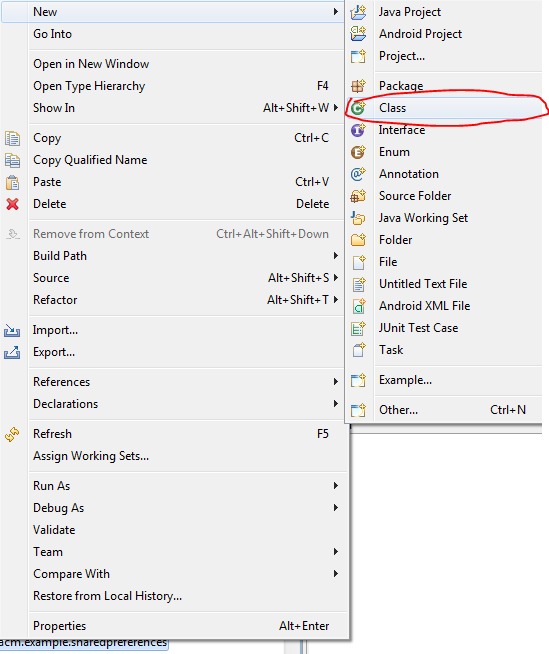Screen dimensions: 549x654
Task: Click the Paste clipboard icon
Action: click(x=12, y=182)
